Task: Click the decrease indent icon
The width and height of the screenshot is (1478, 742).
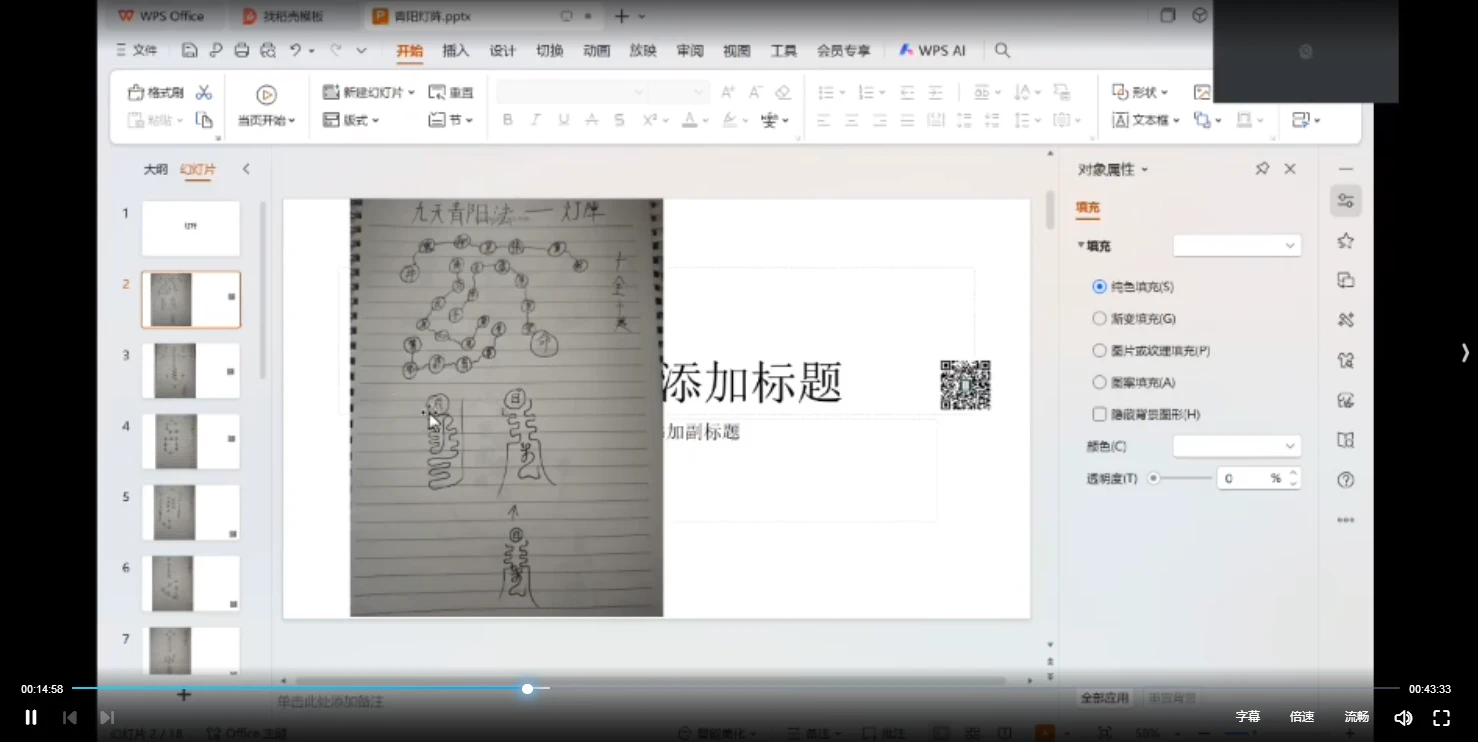Action: (x=907, y=92)
